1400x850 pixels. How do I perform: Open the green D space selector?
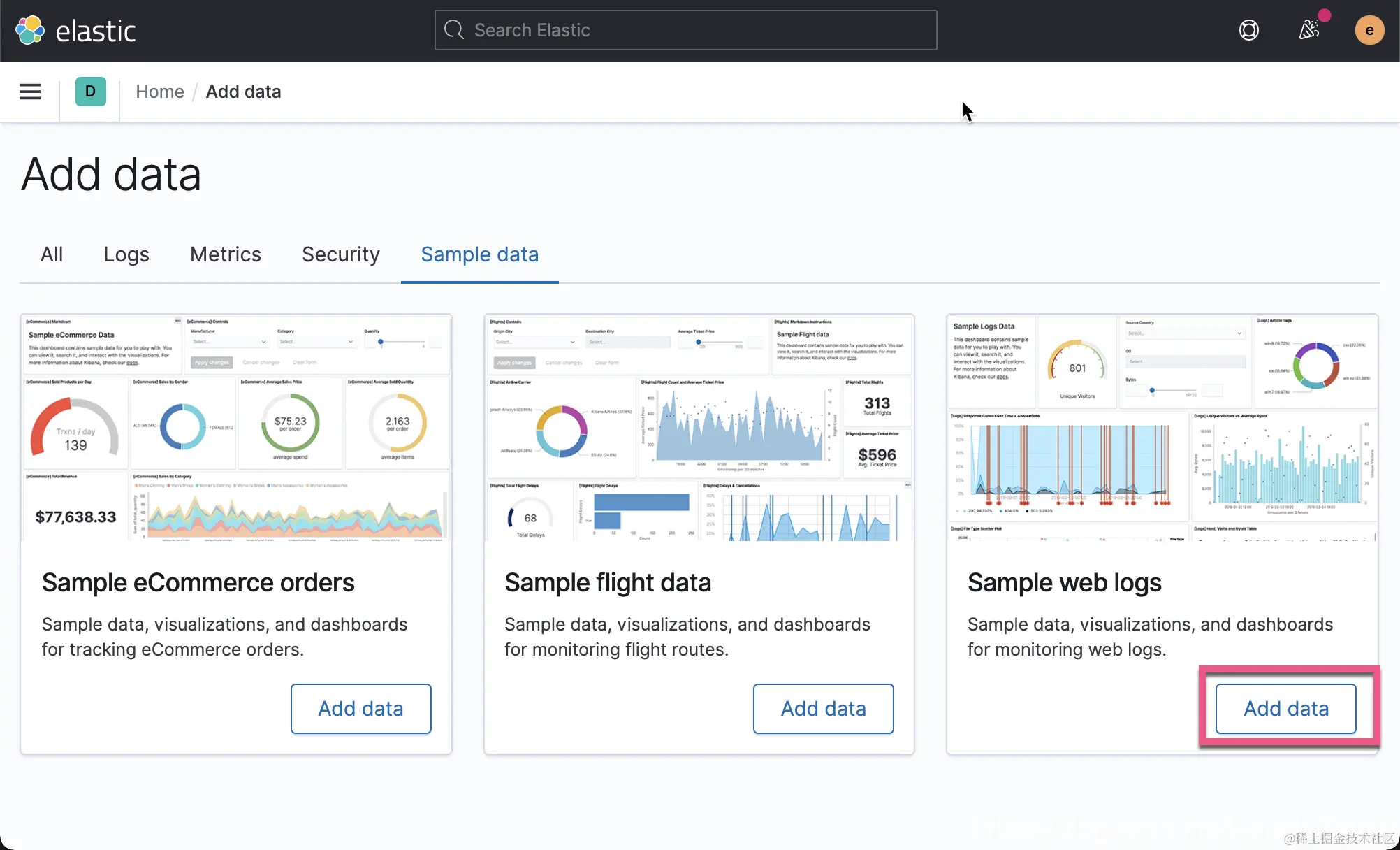tap(90, 92)
